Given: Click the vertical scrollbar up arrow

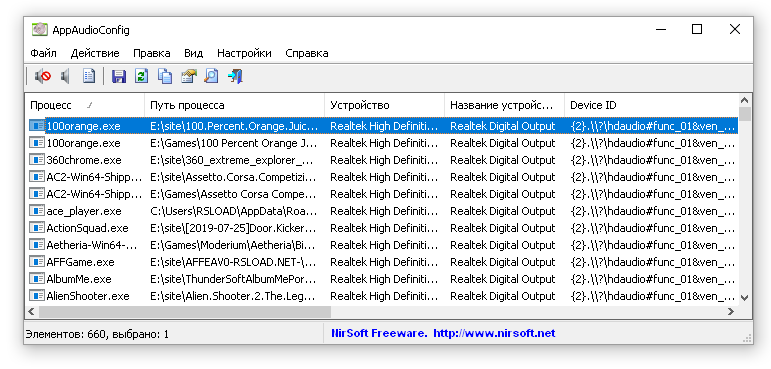Looking at the screenshot, I should tap(745, 101).
